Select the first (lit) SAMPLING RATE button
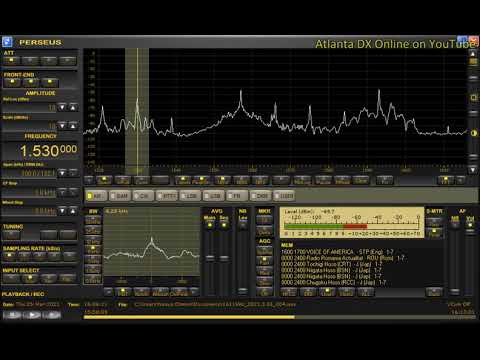480x360 pixels. pyautogui.click(x=10, y=257)
